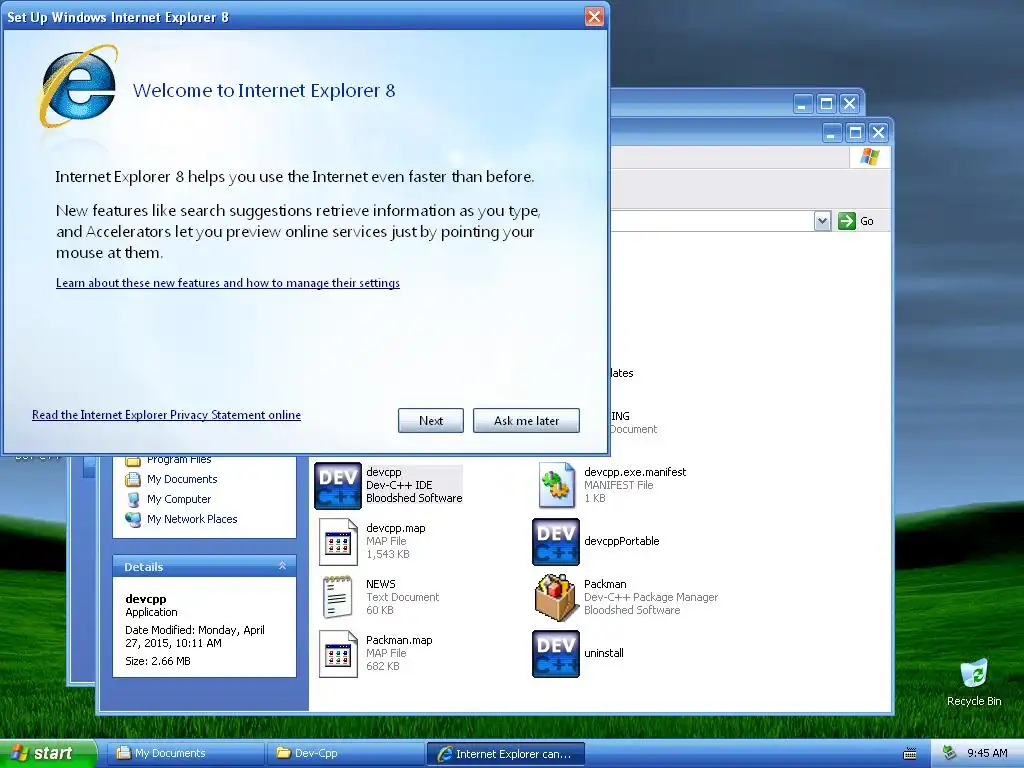The image size is (1024, 768).
Task: Maximize the Dev-Cpp Explorer window
Action: coord(855,133)
